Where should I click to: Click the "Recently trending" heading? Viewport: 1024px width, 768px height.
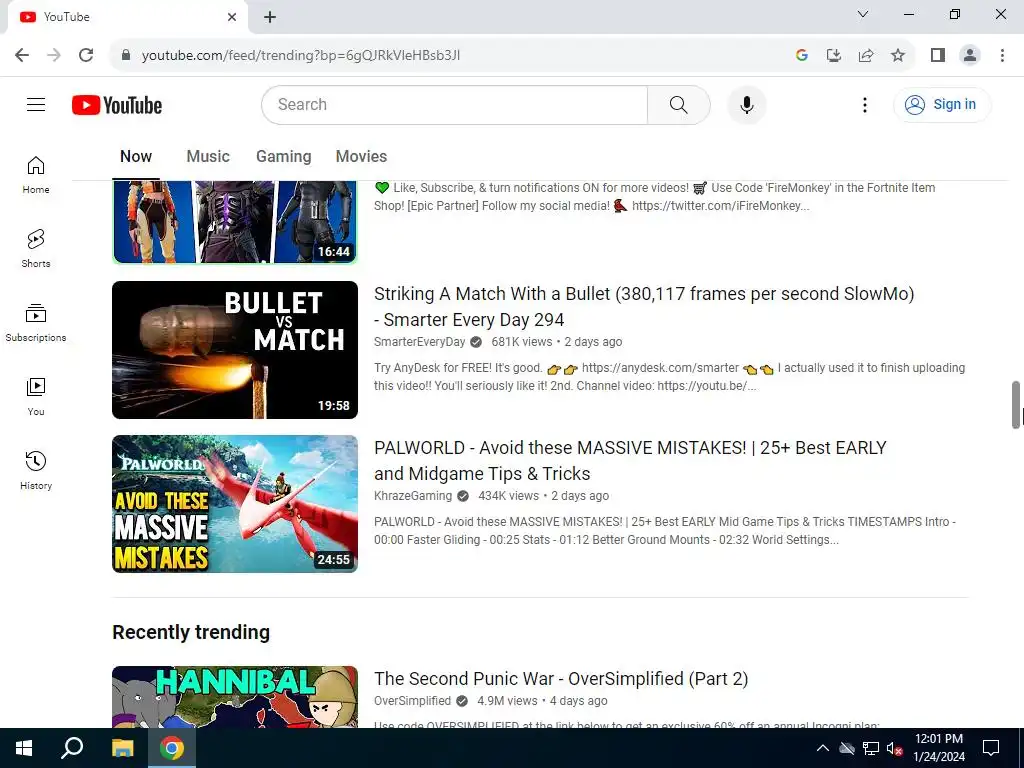191,632
